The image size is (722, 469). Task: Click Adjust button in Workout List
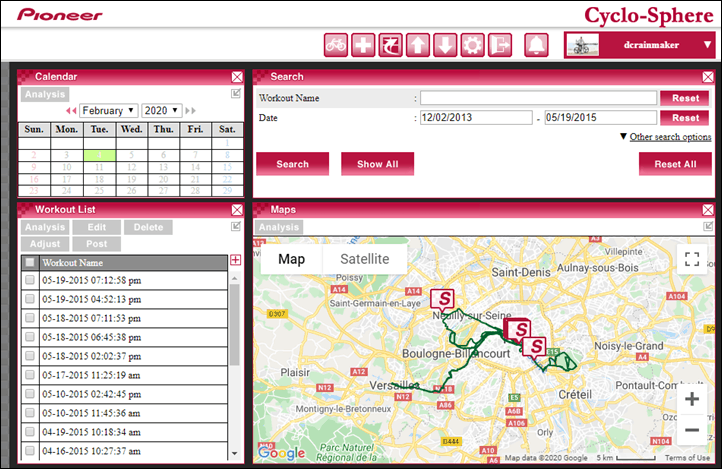(45, 244)
